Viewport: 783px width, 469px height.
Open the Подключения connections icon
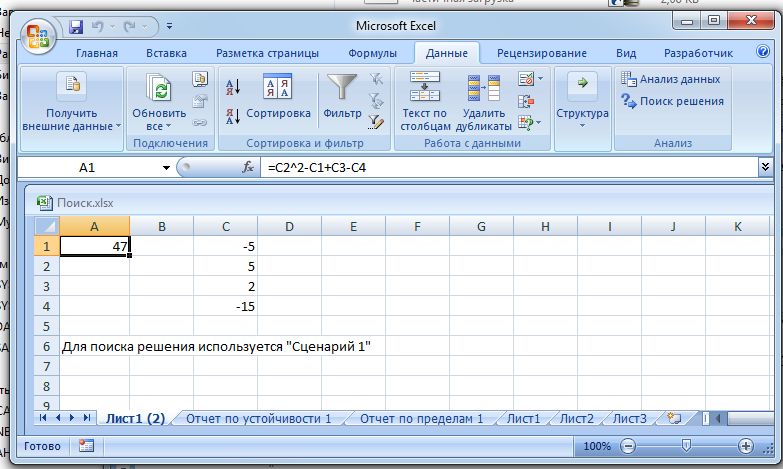tap(200, 79)
